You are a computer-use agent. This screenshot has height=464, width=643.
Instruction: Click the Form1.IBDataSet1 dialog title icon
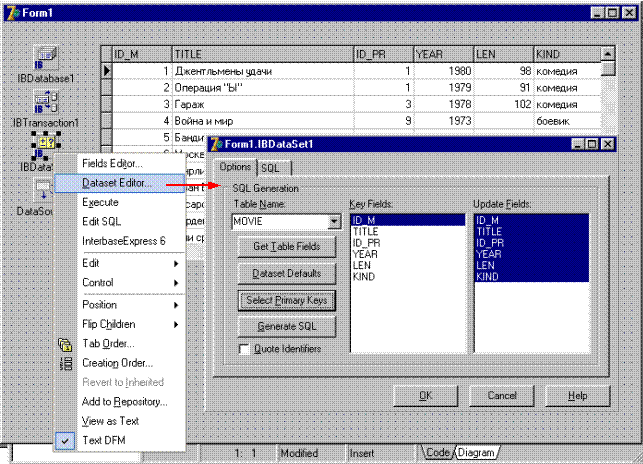[x=216, y=144]
